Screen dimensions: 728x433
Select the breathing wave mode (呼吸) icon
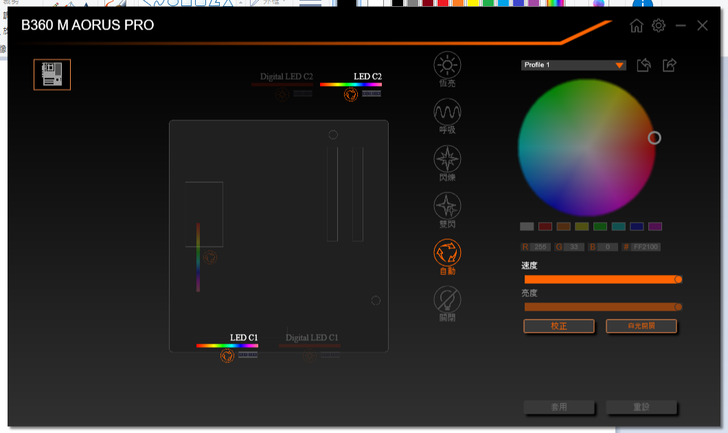pos(447,112)
